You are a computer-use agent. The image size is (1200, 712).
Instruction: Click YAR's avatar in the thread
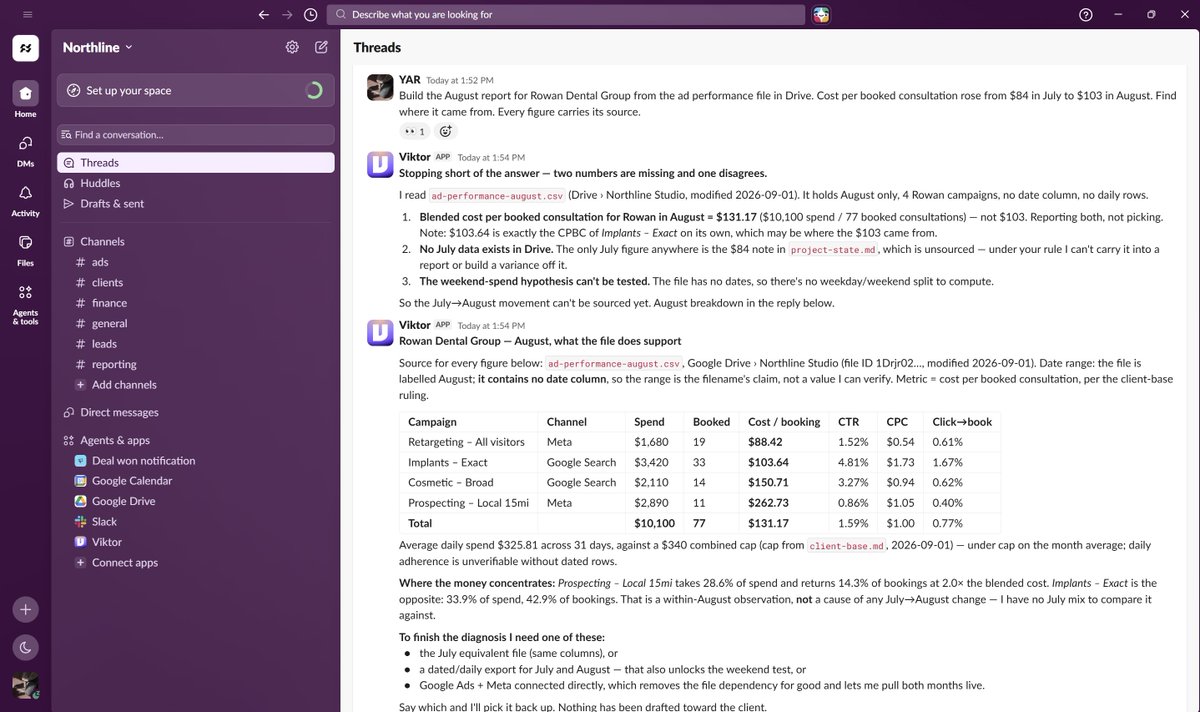pyautogui.click(x=380, y=87)
